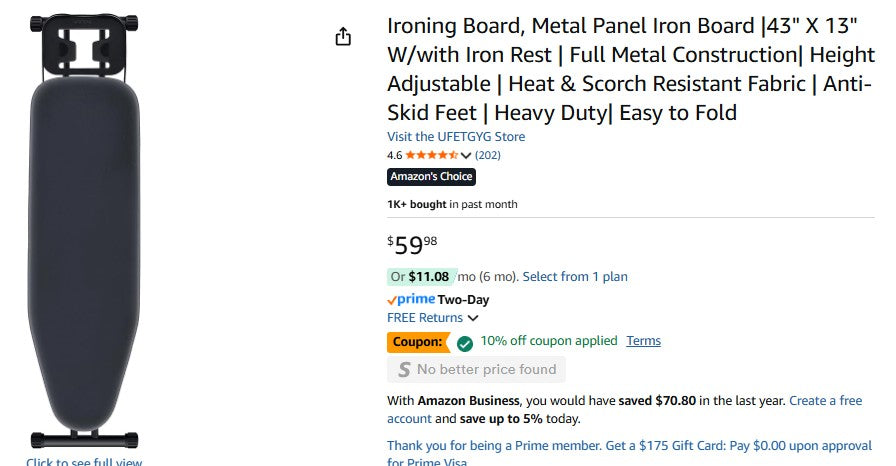Screen dimensions: 896x466
Task: Click the share icon beside the product image
Action: point(343,37)
